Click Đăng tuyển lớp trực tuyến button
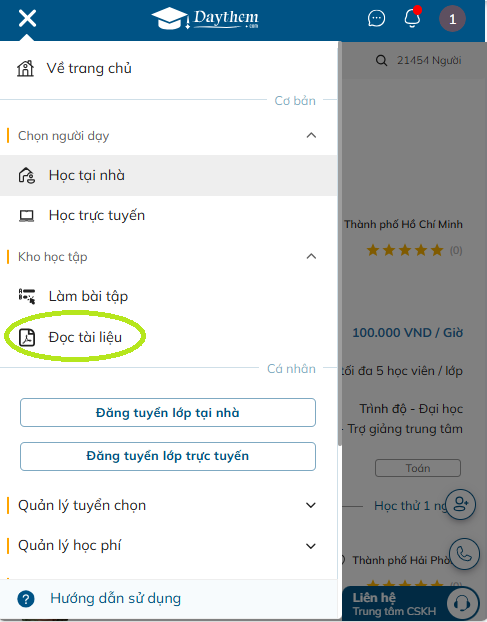 click(x=168, y=456)
